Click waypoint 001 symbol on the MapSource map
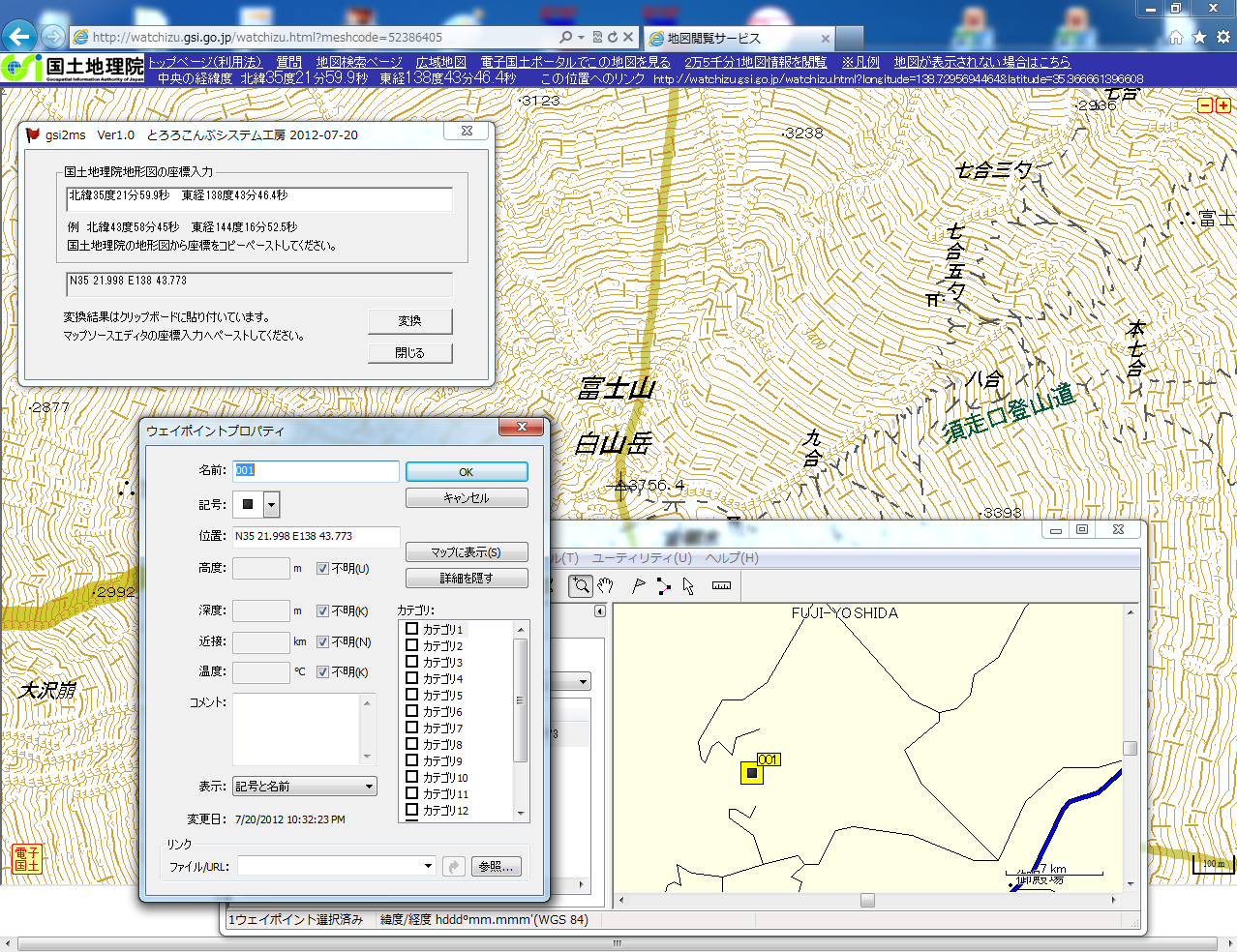 752,773
